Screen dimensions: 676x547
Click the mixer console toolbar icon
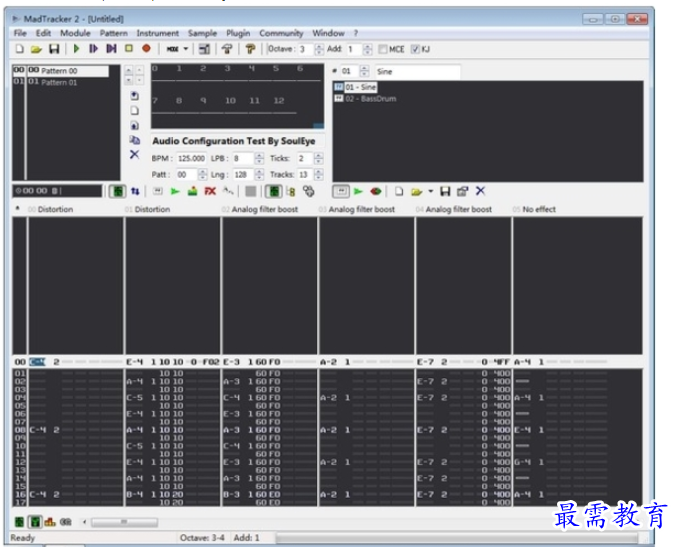[x=204, y=49]
